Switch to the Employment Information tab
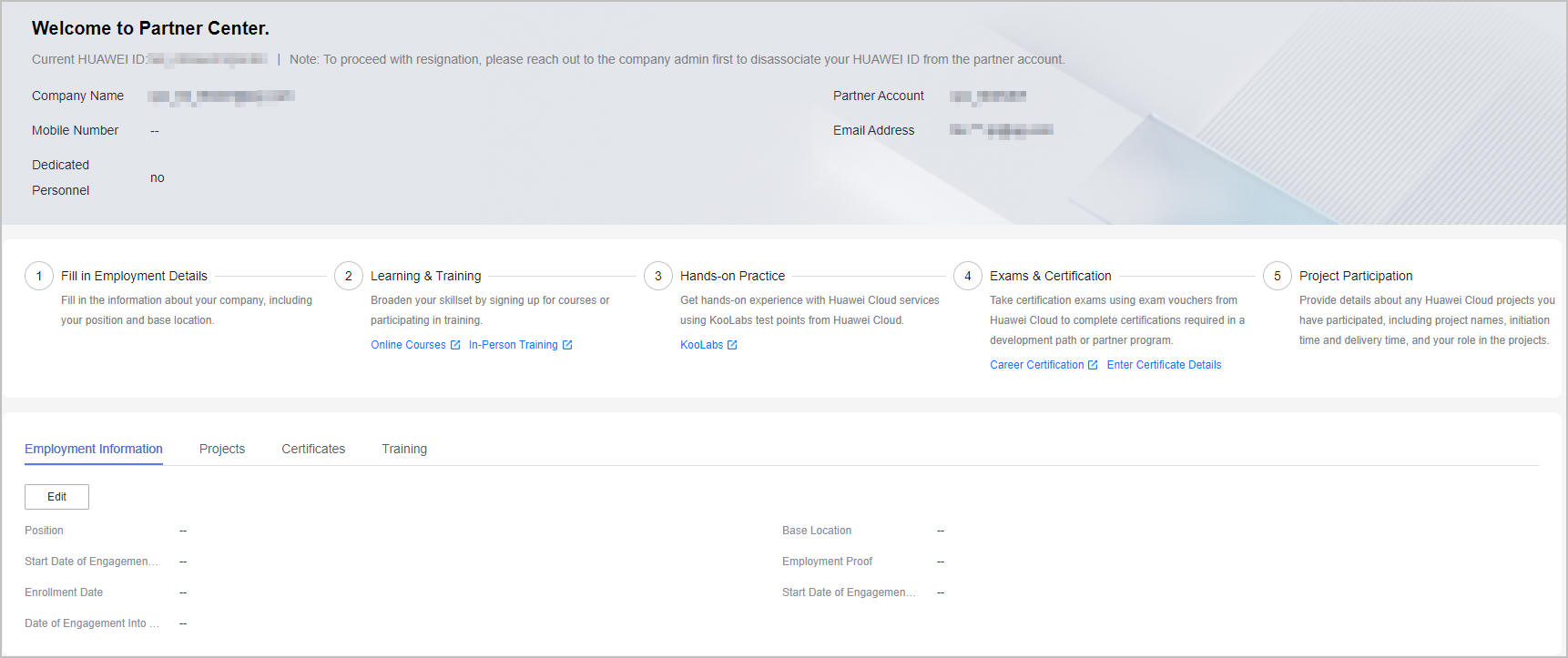1568x658 pixels. coord(94,449)
